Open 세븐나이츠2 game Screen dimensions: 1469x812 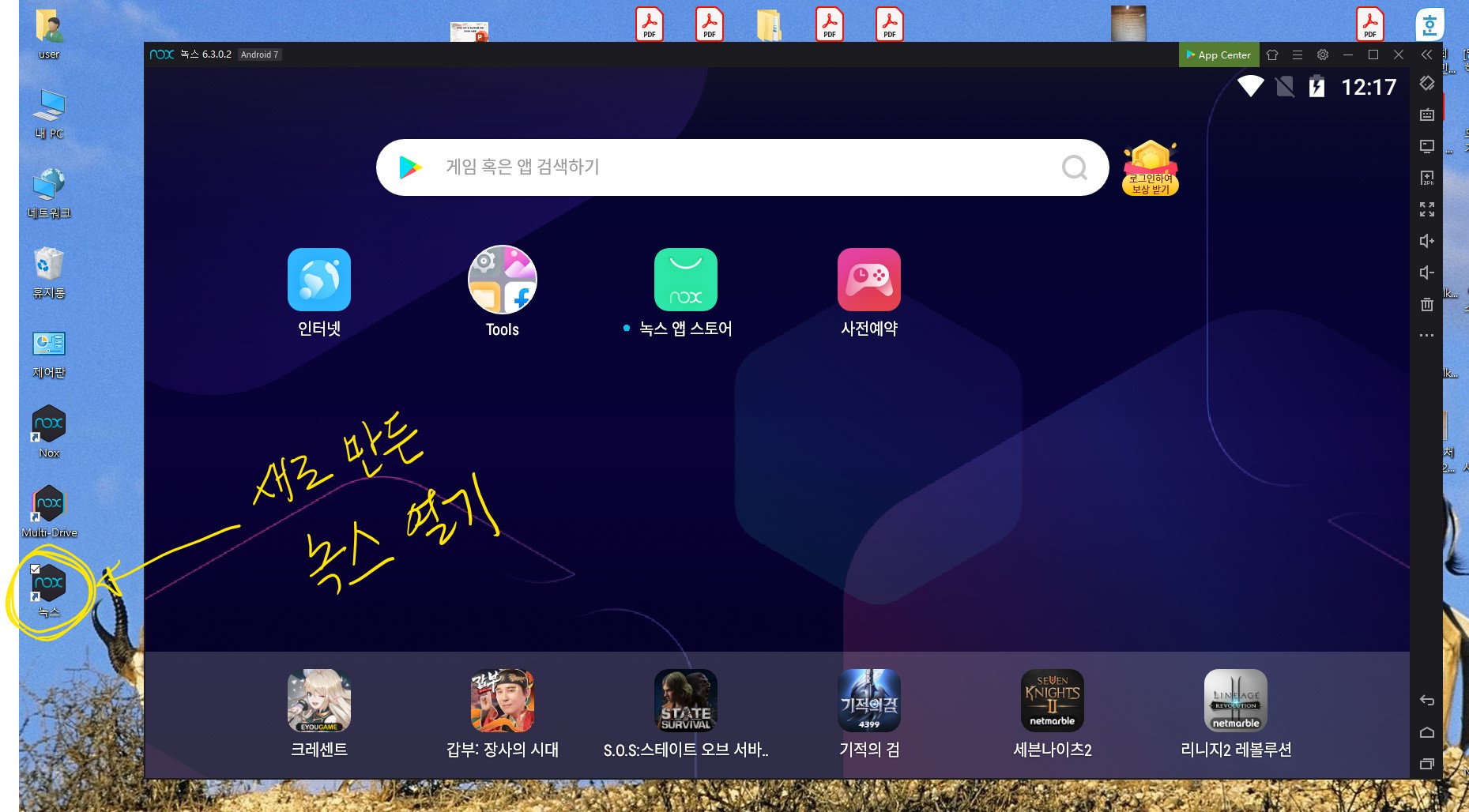pyautogui.click(x=1053, y=701)
